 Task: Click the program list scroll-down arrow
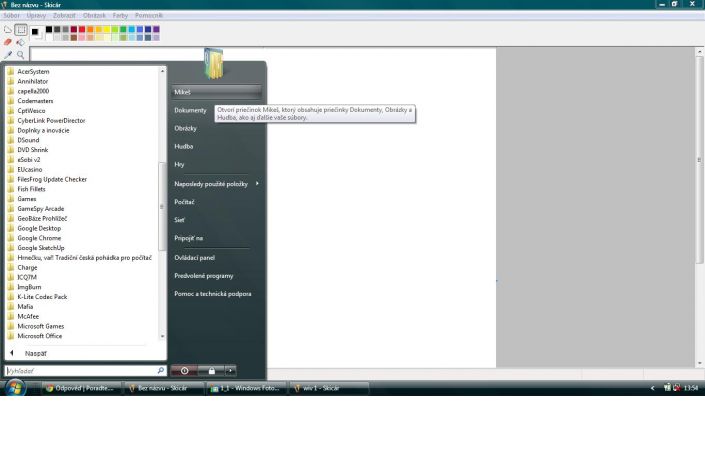click(x=162, y=336)
